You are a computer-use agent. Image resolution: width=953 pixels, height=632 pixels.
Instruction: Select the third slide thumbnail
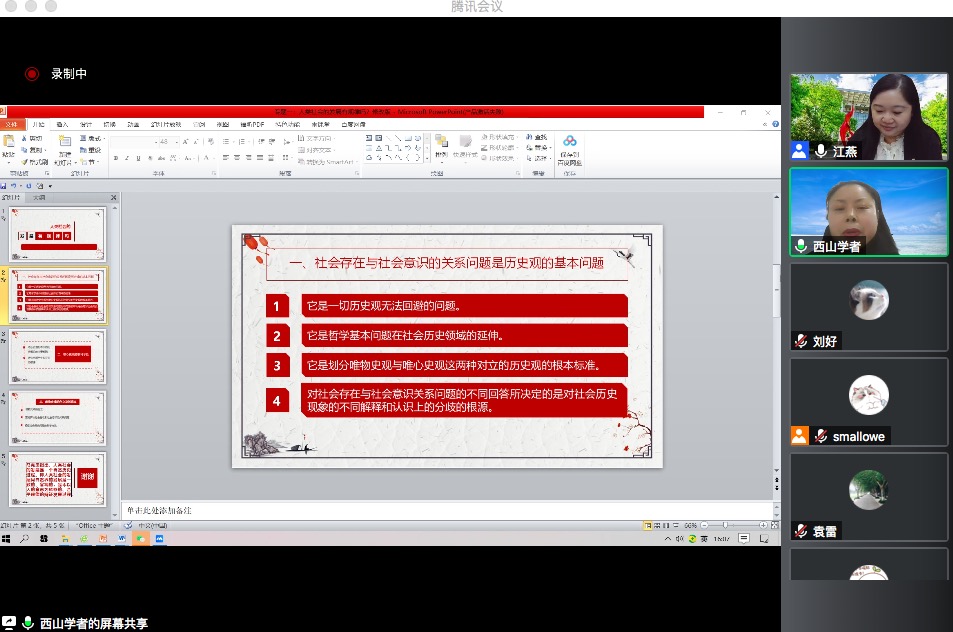tap(57, 357)
